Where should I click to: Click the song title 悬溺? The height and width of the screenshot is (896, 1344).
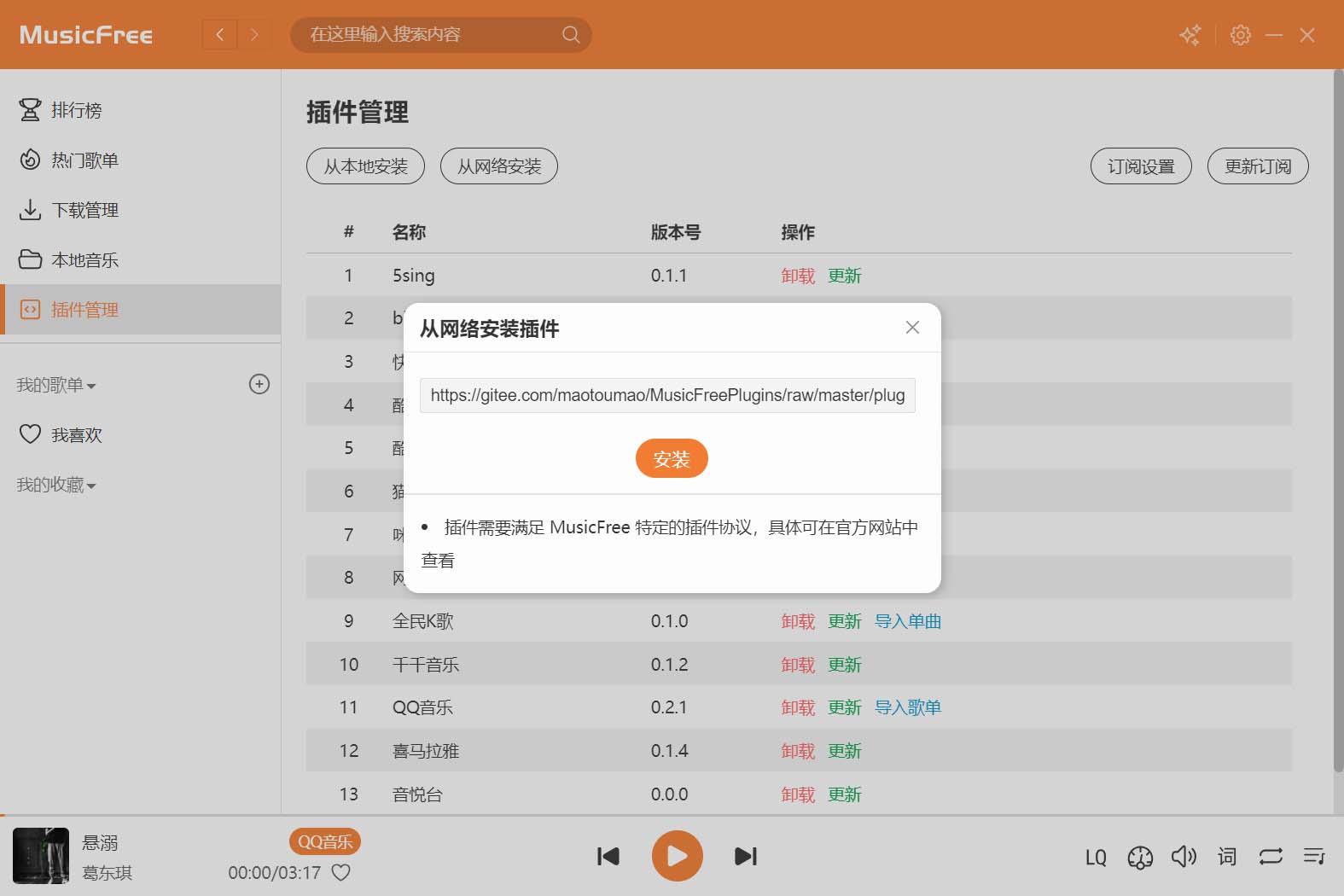tap(100, 842)
